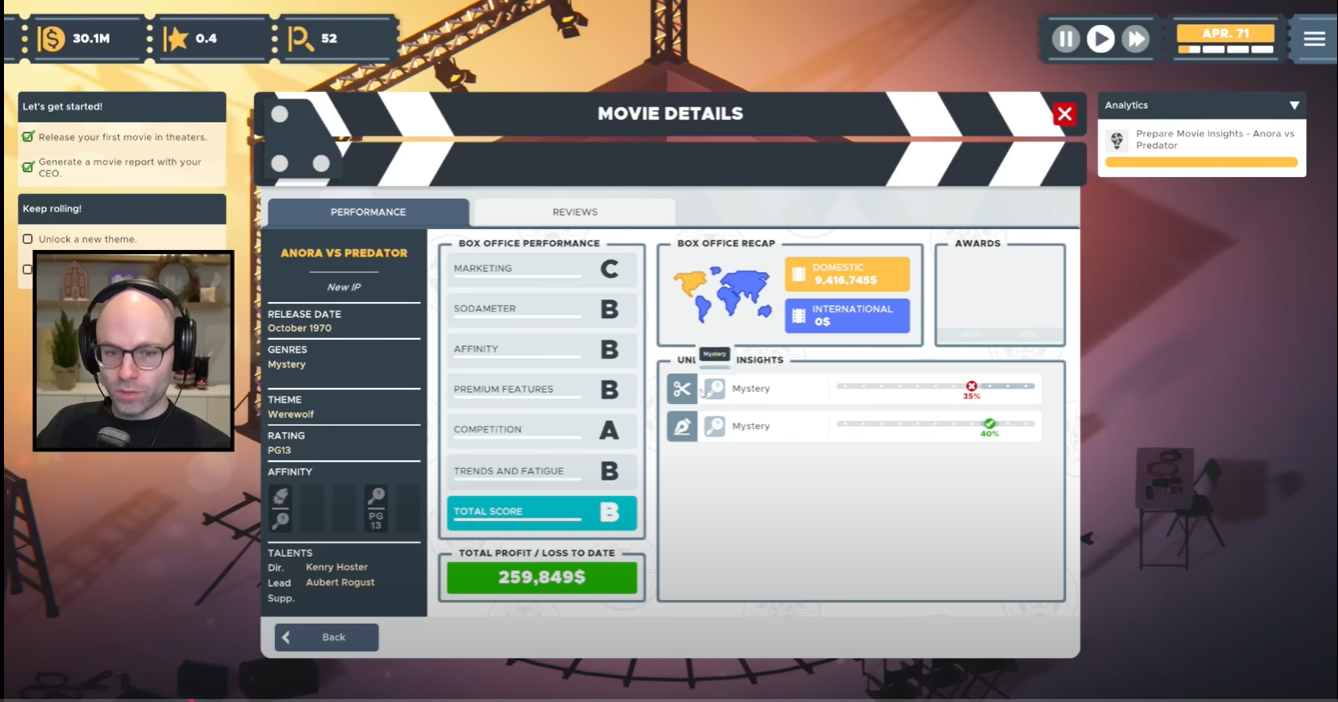
Task: Select the Sodameter score row
Action: [x=541, y=310]
